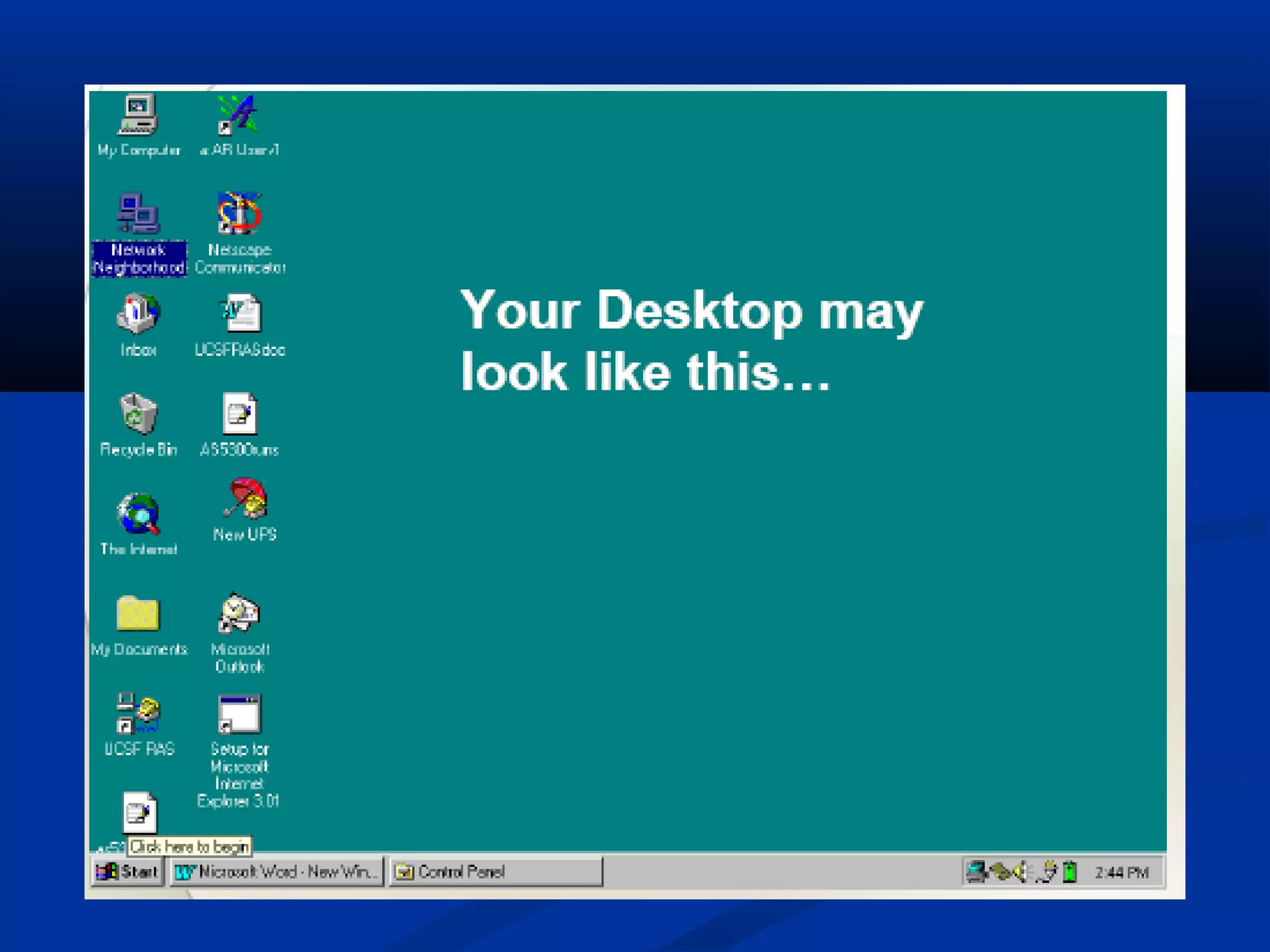Click the New UPS umbrella icon
Viewport: 1270px width, 952px height.
pos(246,499)
